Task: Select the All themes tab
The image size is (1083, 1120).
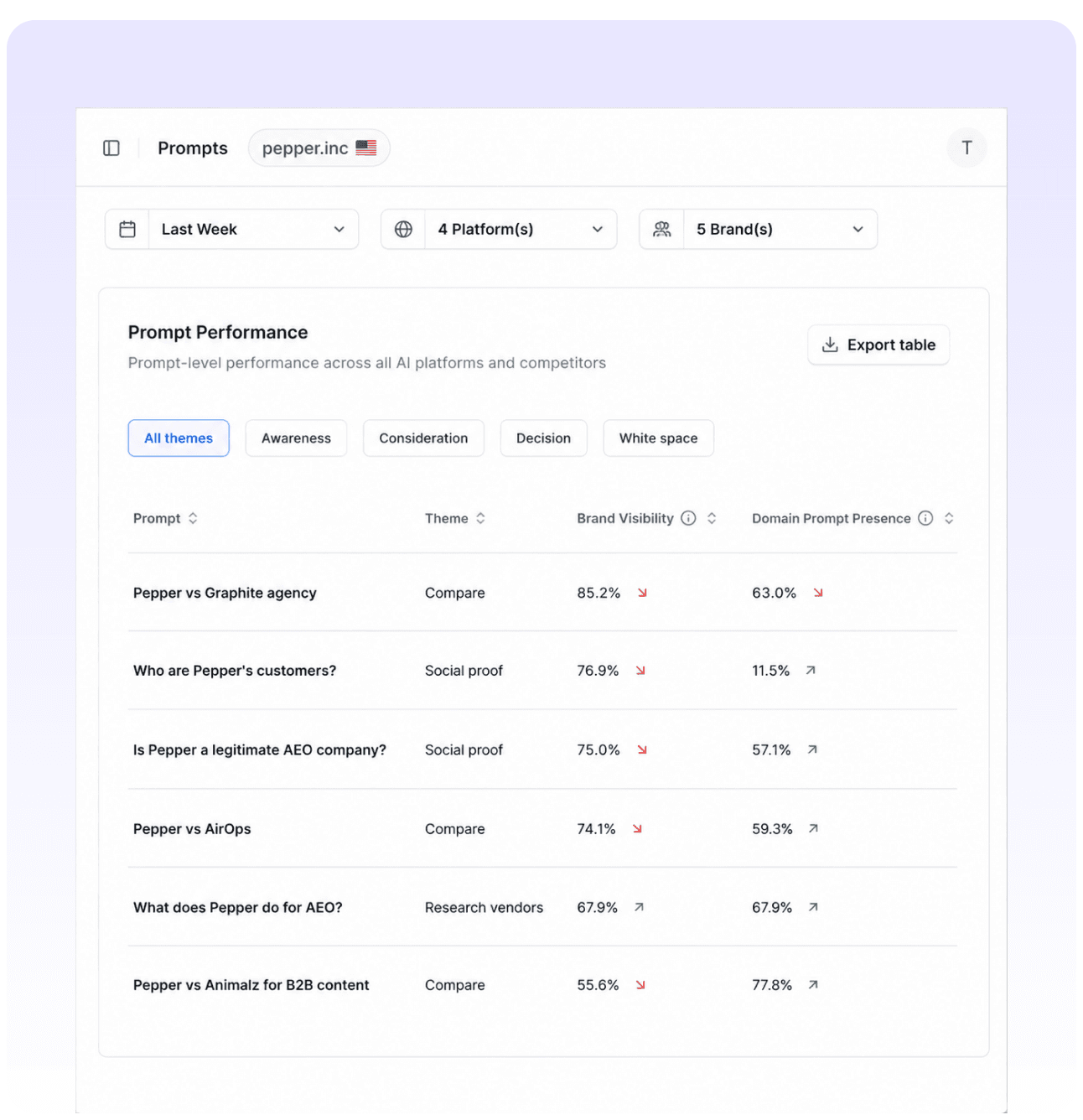Action: 179,438
